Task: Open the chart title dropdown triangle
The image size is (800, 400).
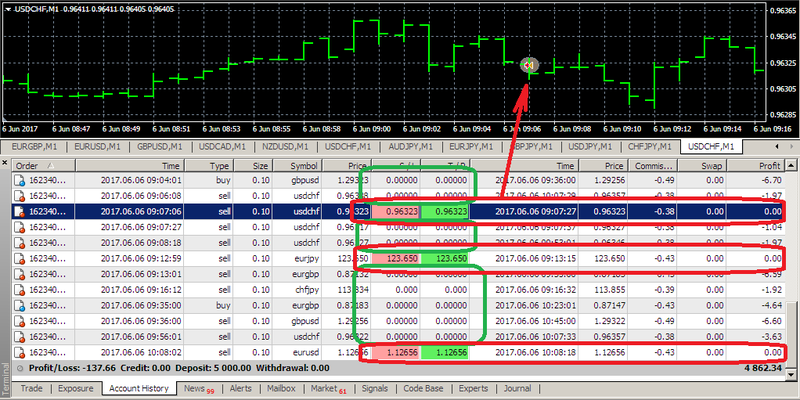Action: coord(9,9)
